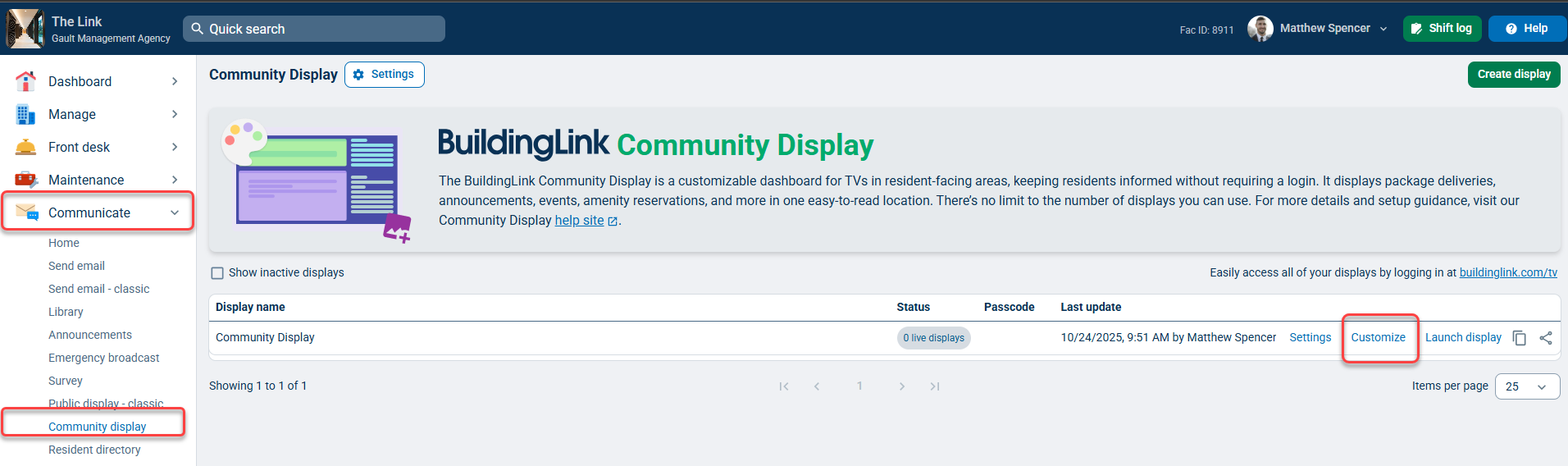
Task: Click the copy display link icon
Action: [1519, 338]
